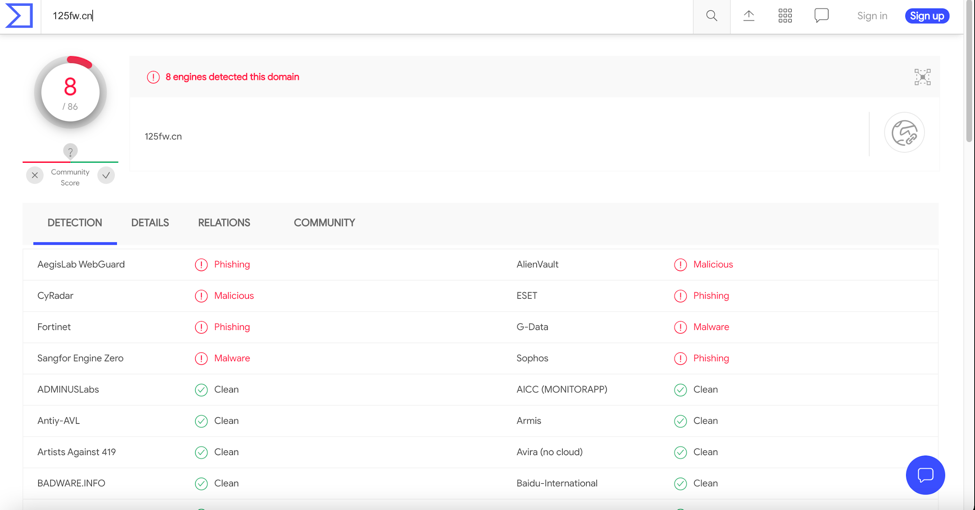Image resolution: width=975 pixels, height=510 pixels.
Task: Switch to the DETECTION tab
Action: pyautogui.click(x=75, y=223)
